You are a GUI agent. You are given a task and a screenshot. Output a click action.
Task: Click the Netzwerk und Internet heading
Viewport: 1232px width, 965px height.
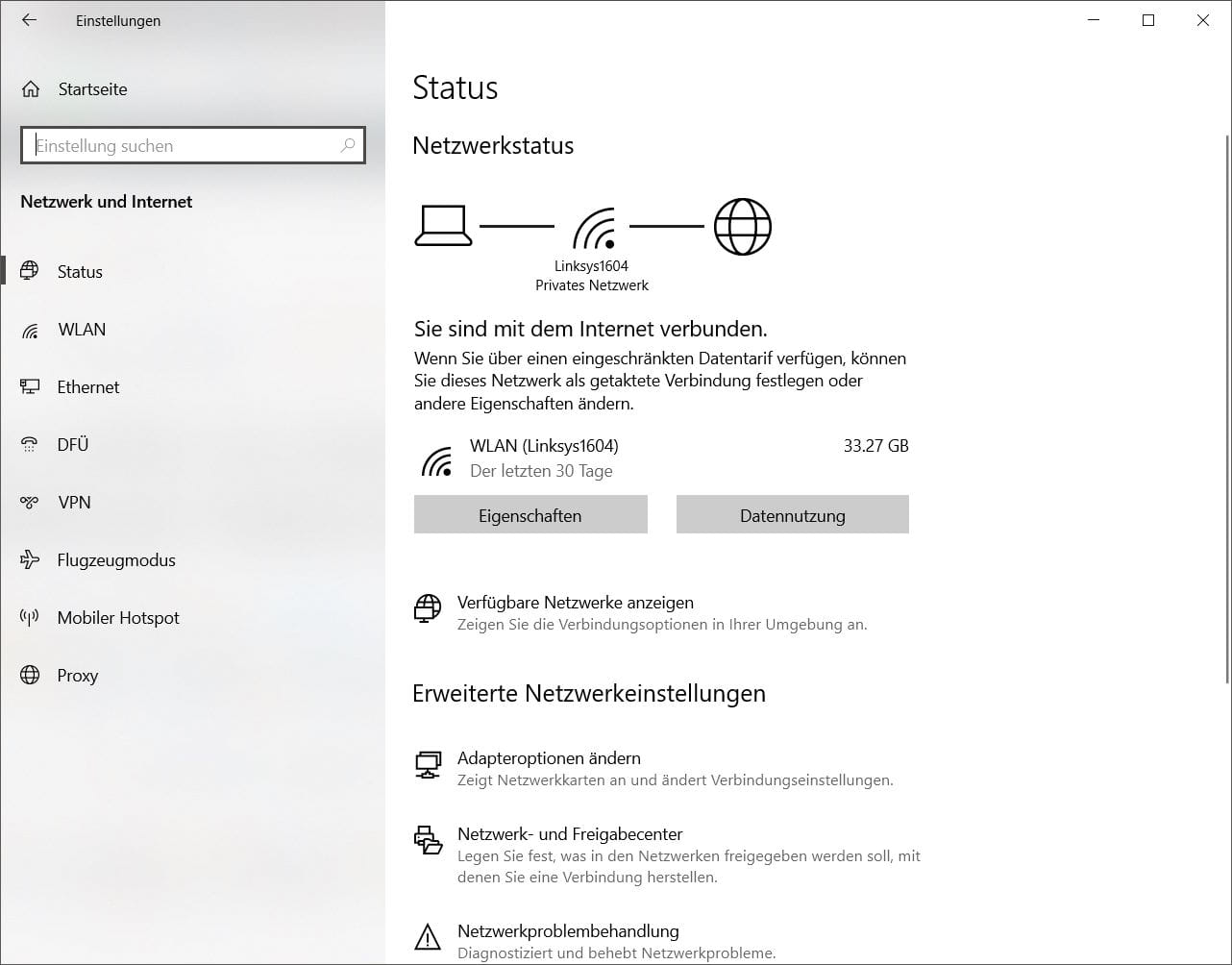tap(106, 202)
